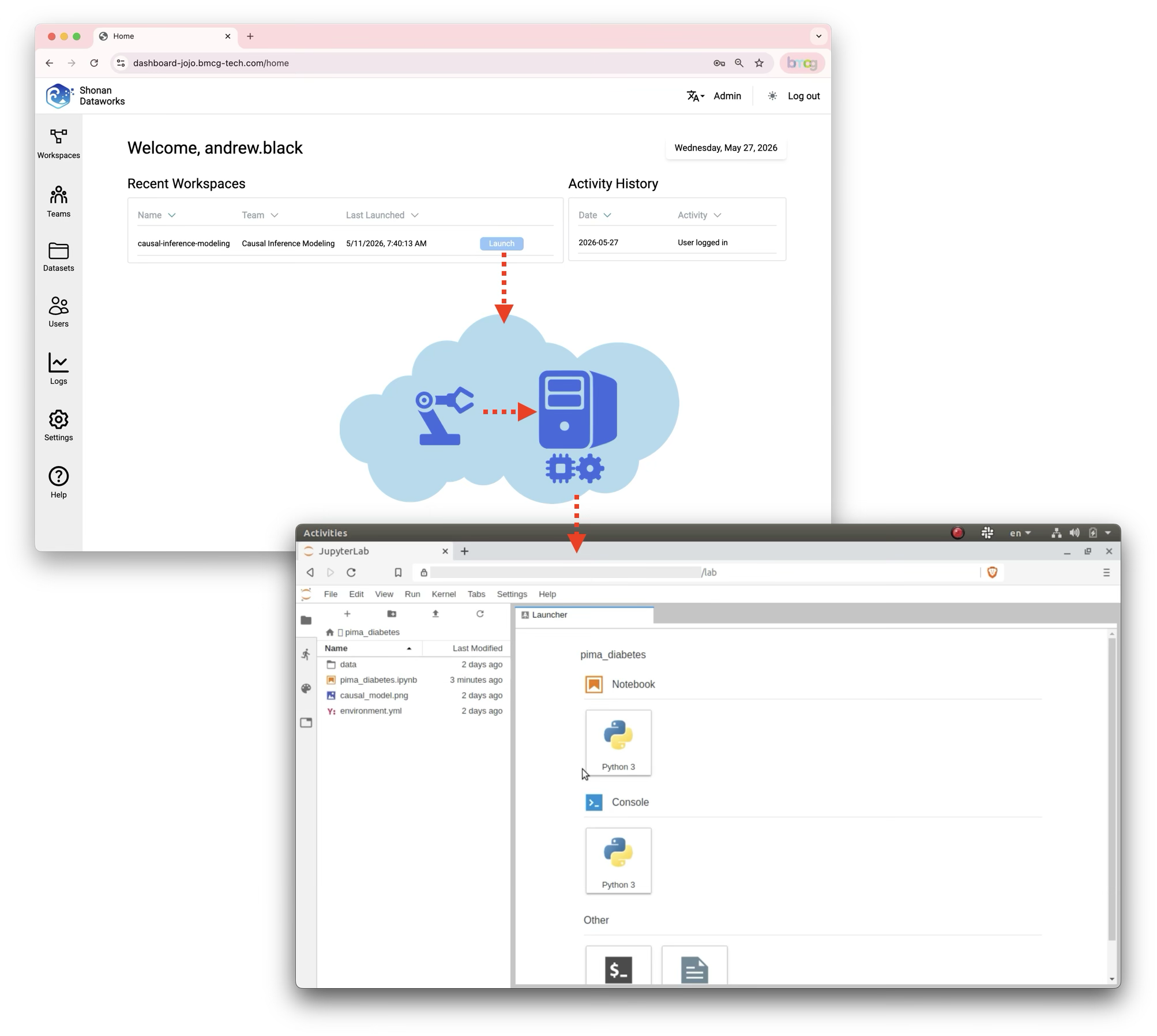Open the Chrome password key icon

719,63
